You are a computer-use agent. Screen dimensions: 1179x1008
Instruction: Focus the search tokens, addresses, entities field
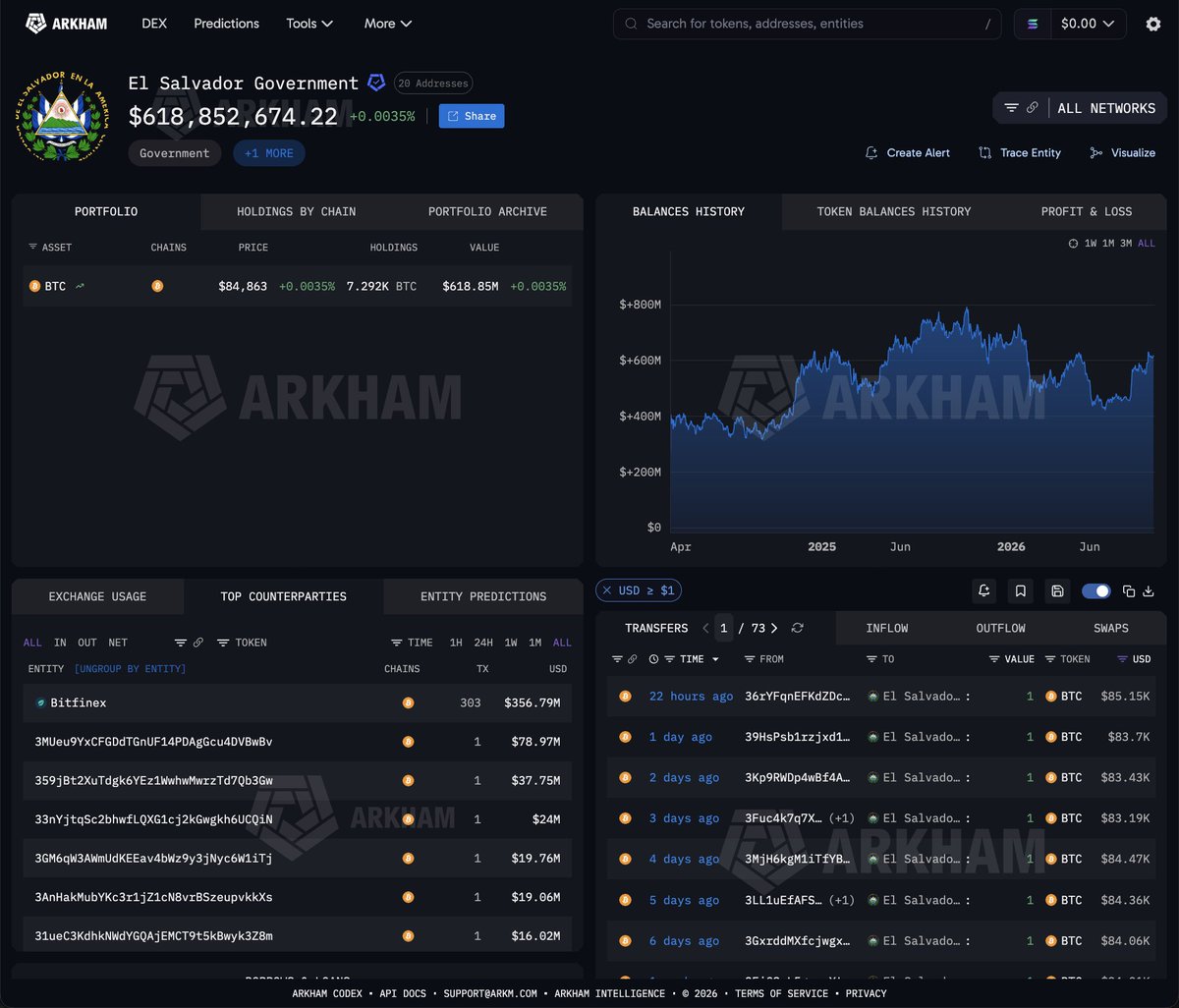[807, 24]
